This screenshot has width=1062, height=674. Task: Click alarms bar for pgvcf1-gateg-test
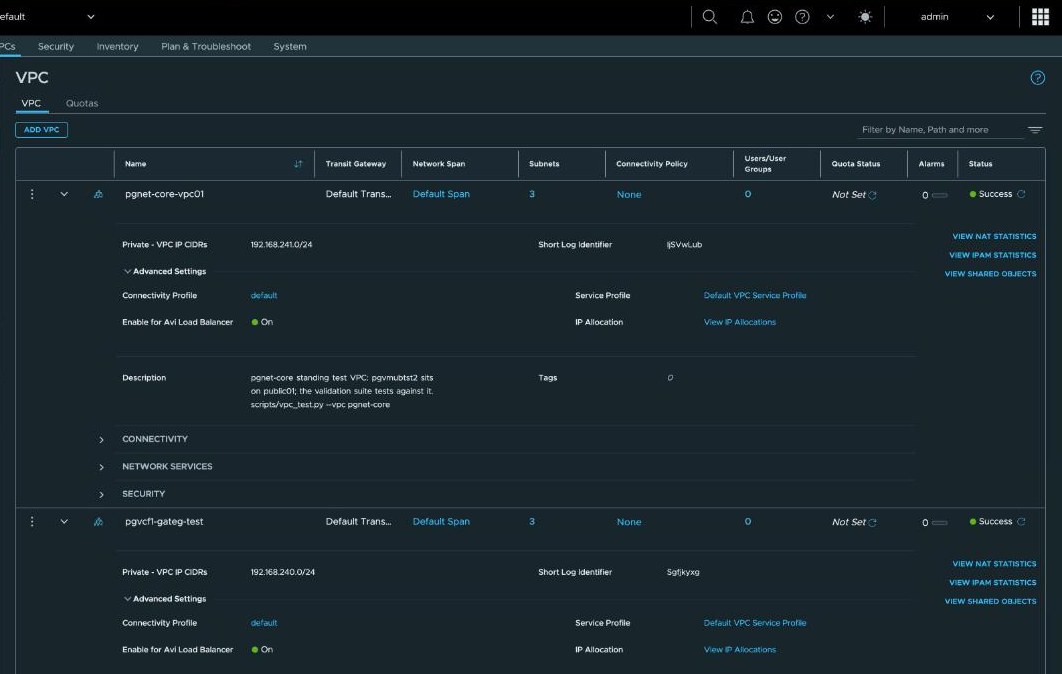[939, 523]
